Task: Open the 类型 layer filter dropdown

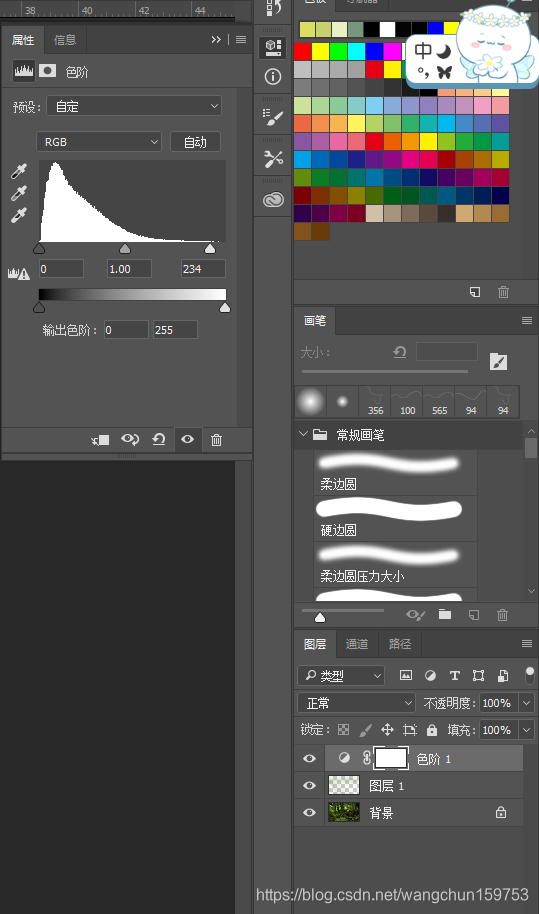Action: coord(341,675)
